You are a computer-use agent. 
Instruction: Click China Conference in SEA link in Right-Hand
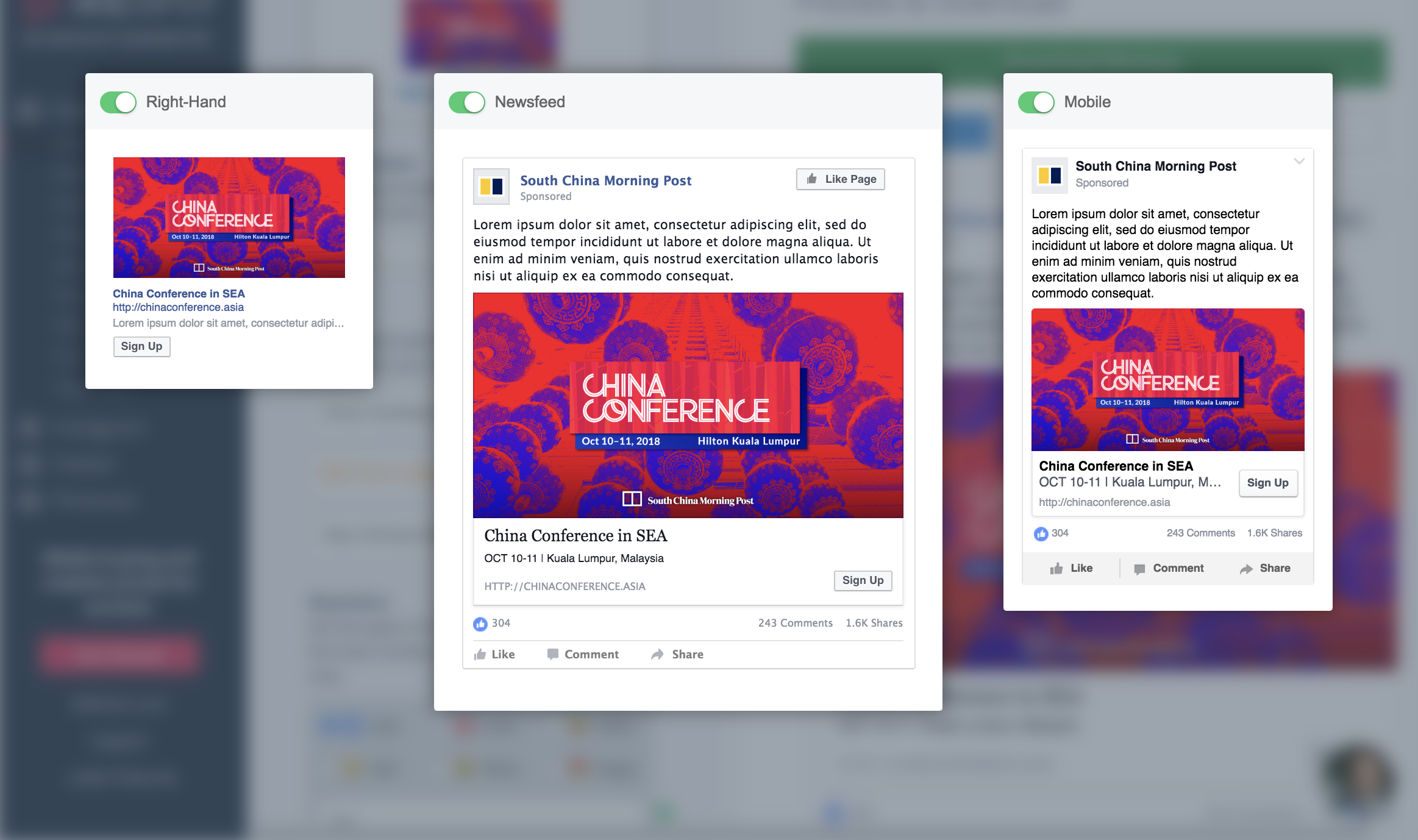coord(179,294)
